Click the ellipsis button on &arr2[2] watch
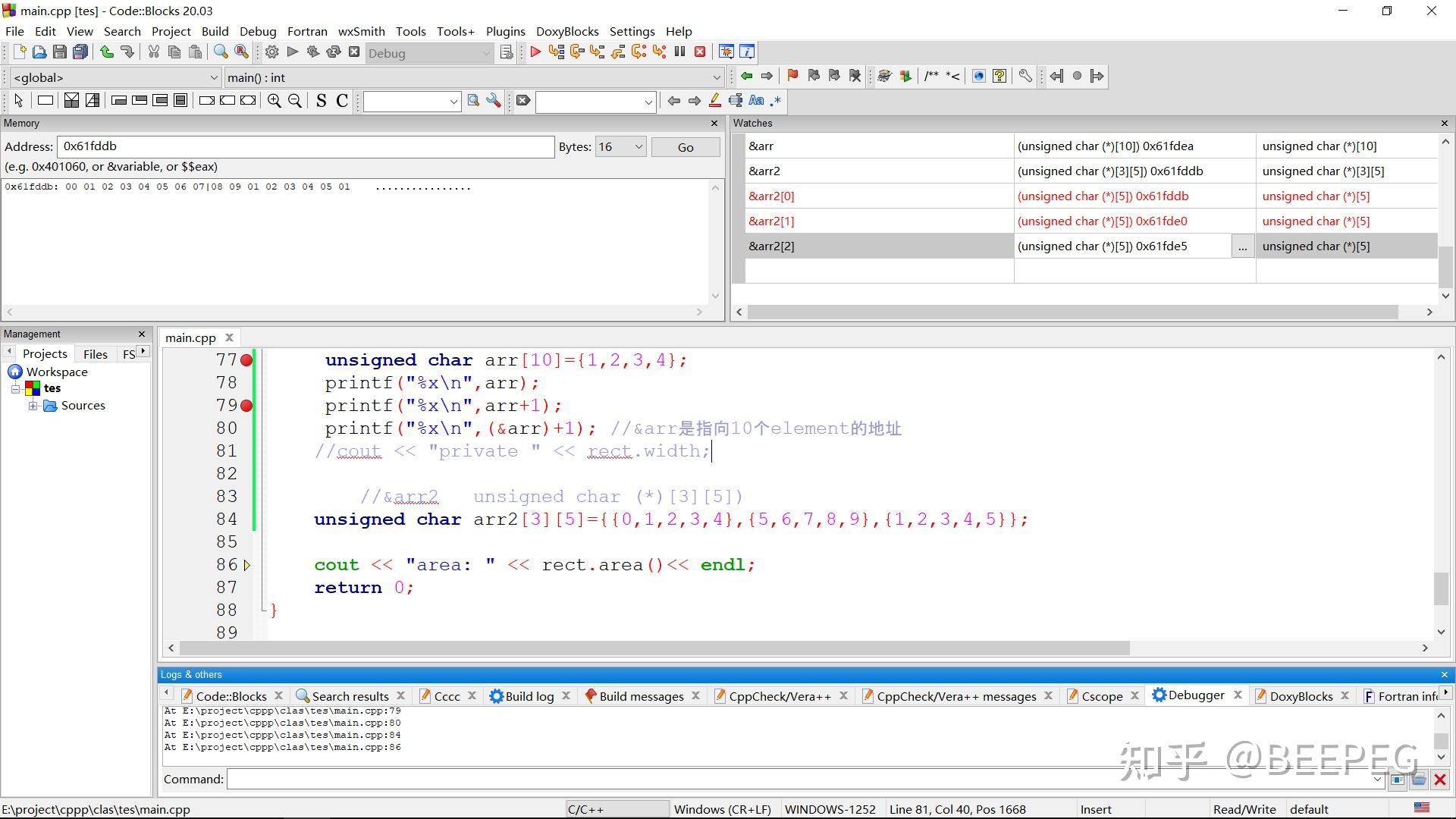The width and height of the screenshot is (1456, 819). 1242,246
